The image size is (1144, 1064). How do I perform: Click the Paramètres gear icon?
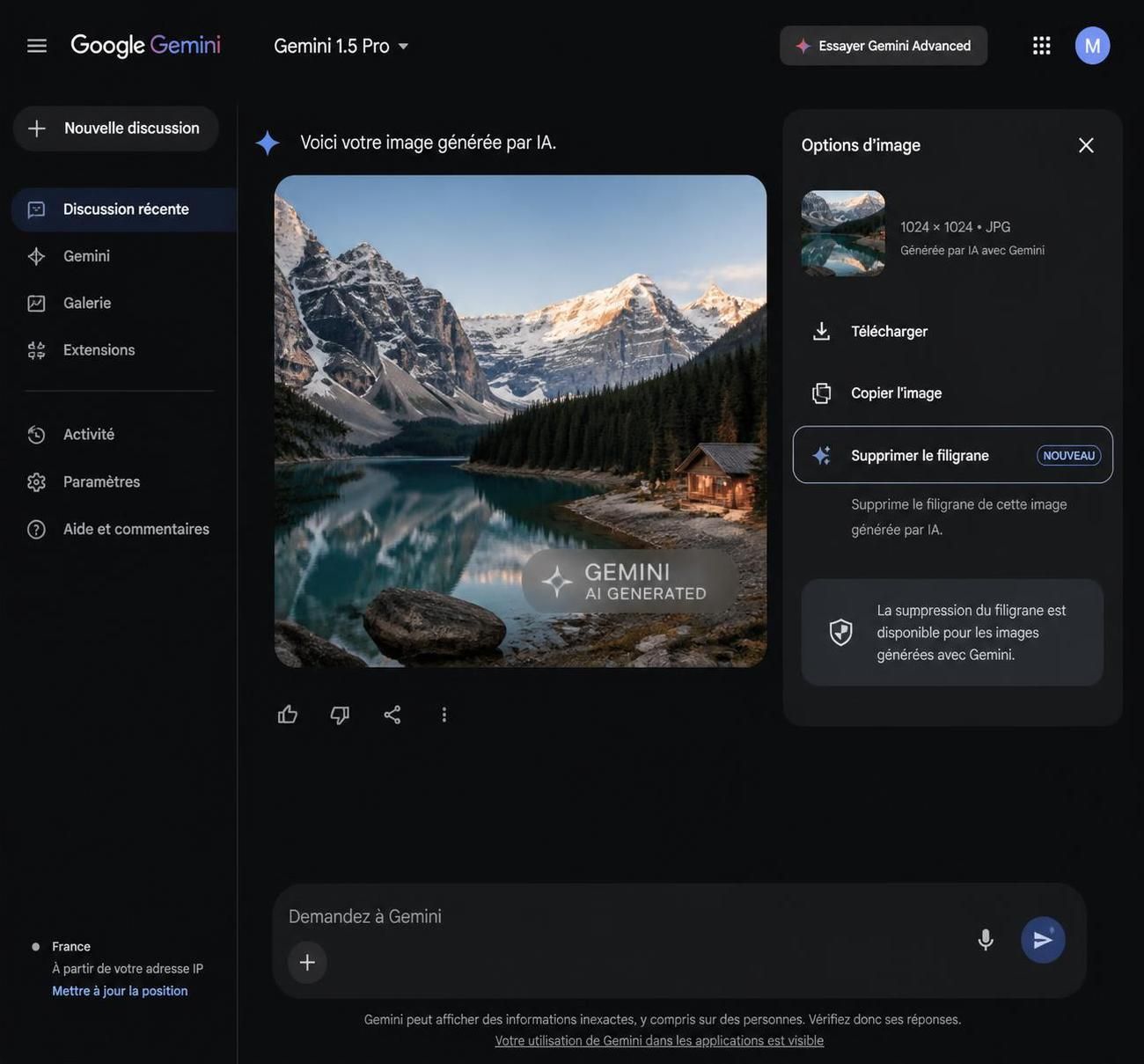[36, 482]
